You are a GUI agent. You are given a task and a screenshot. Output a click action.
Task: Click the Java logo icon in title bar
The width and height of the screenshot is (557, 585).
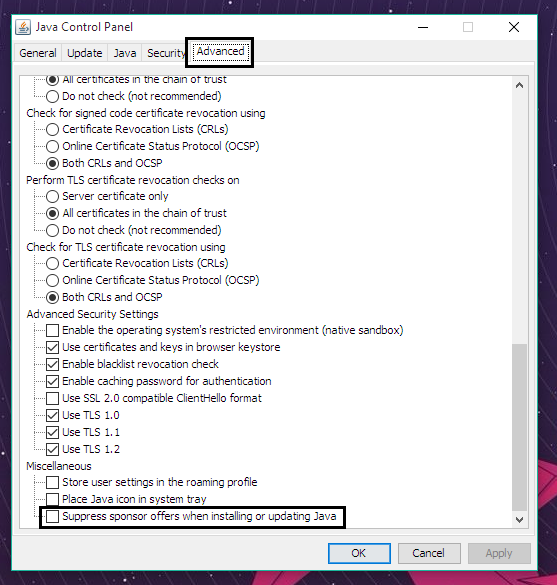coord(23,27)
